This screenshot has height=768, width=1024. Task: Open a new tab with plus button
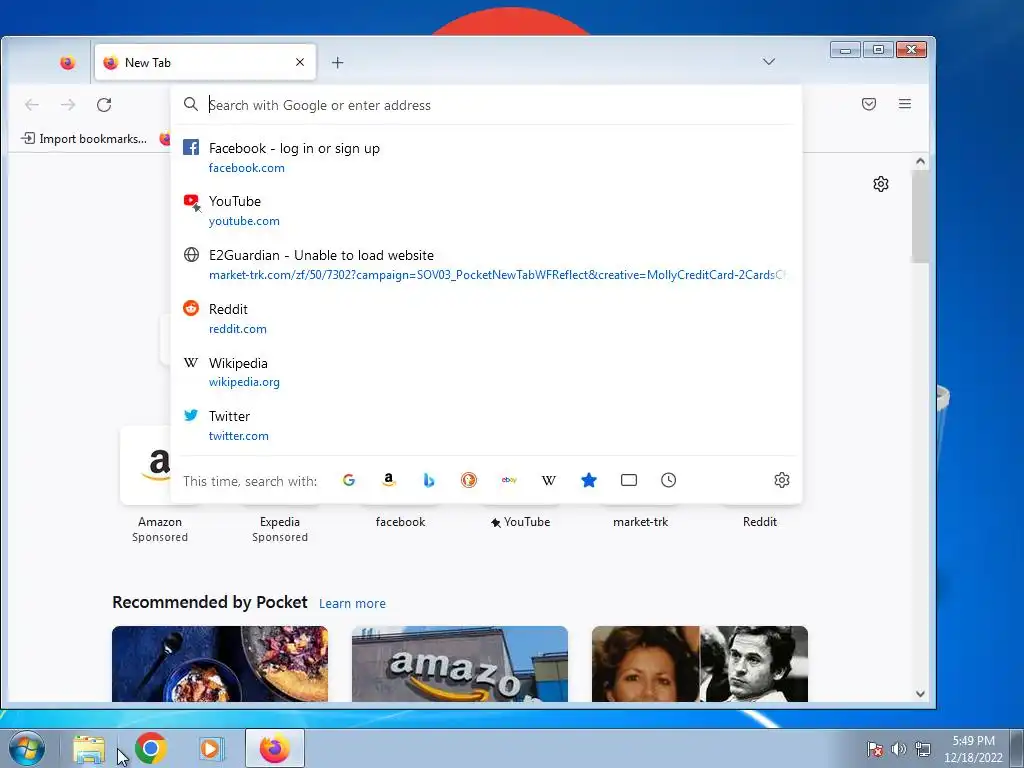click(337, 63)
